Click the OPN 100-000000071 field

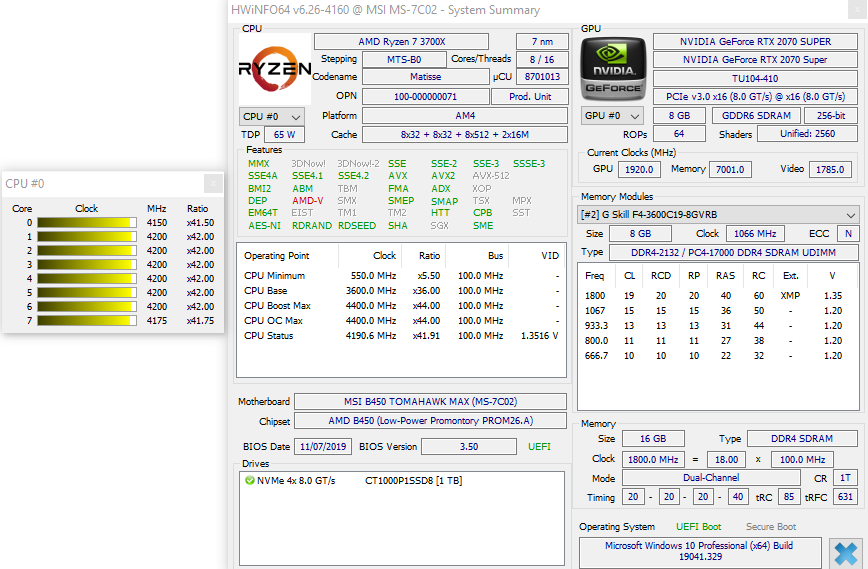(x=425, y=96)
